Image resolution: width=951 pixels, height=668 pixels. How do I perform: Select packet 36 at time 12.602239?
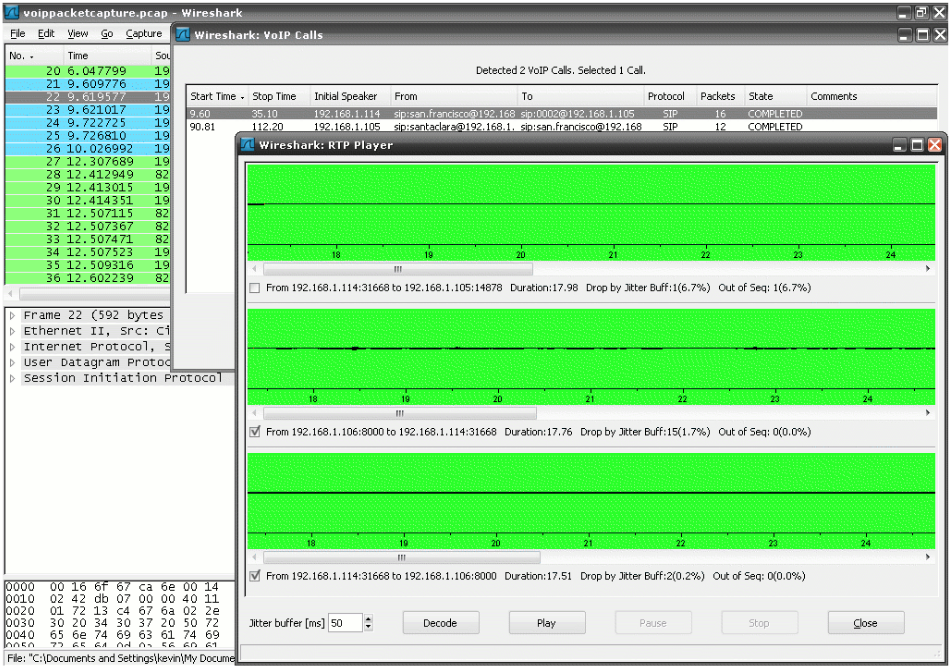88,278
